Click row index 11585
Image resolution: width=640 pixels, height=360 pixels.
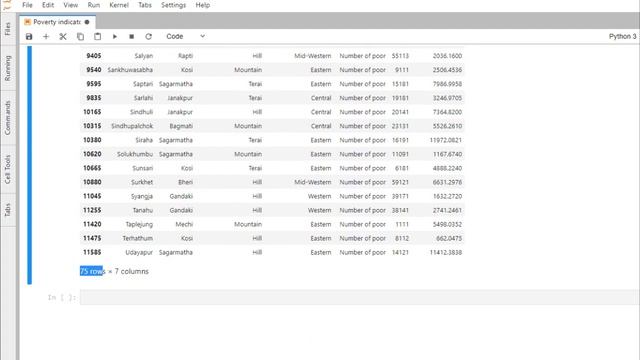[92, 253]
